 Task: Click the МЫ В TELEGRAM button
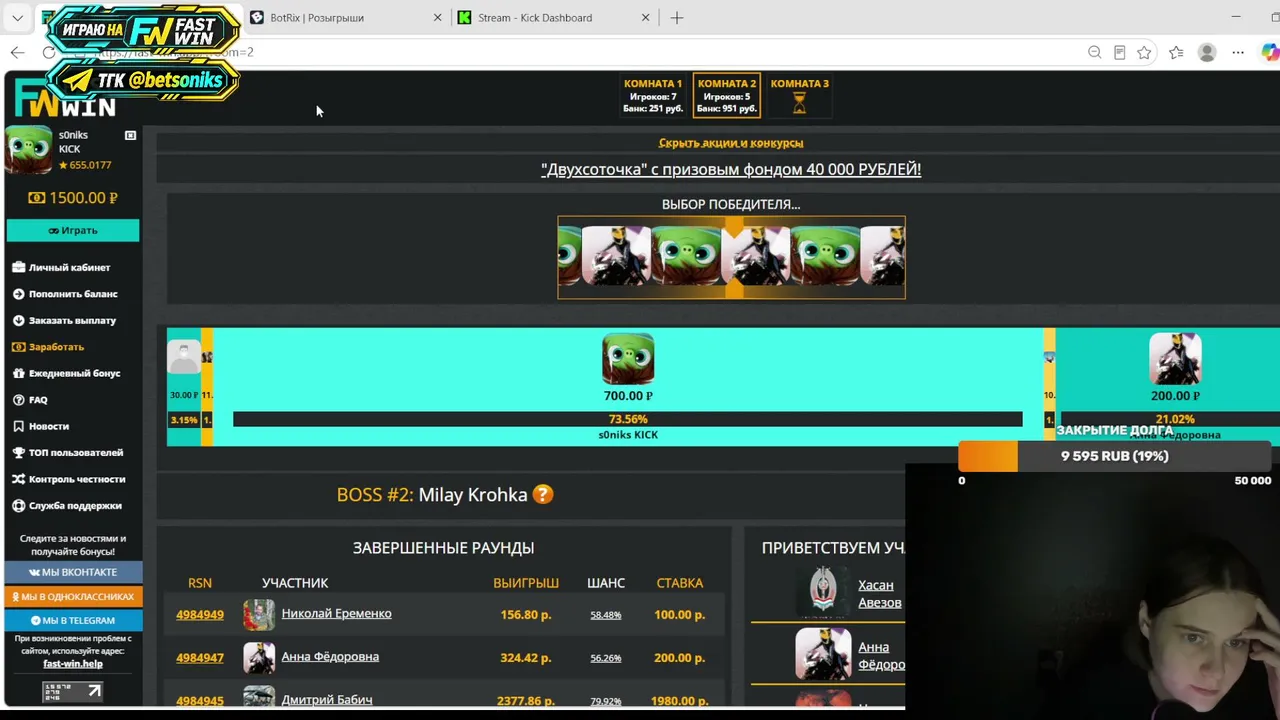point(73,620)
